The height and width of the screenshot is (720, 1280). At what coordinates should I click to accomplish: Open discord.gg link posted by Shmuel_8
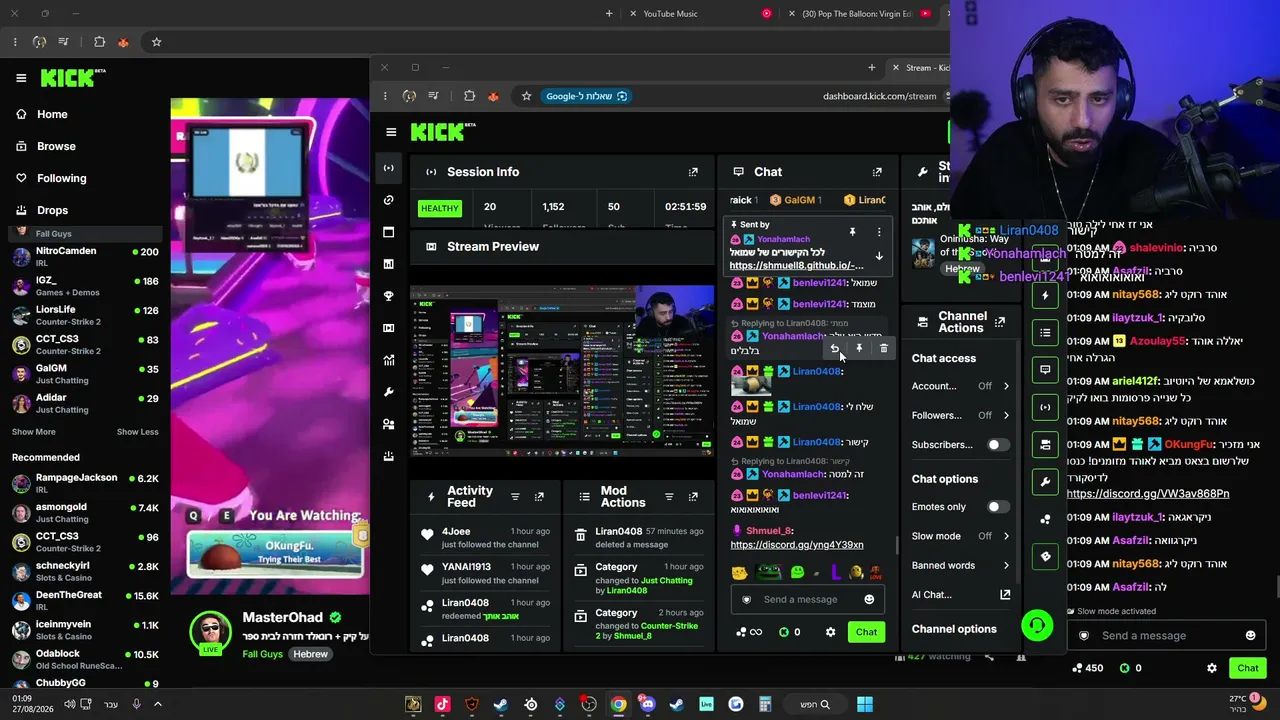pos(797,545)
